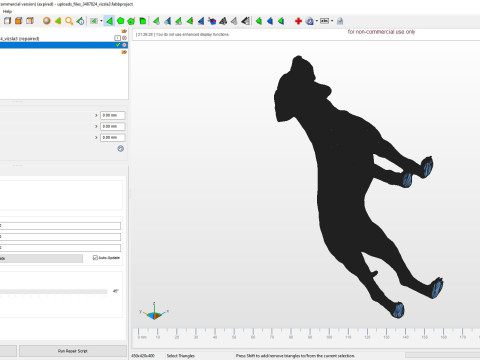
Task: Open dropdown arrow beside the view-selection icon
Action: 101,21
